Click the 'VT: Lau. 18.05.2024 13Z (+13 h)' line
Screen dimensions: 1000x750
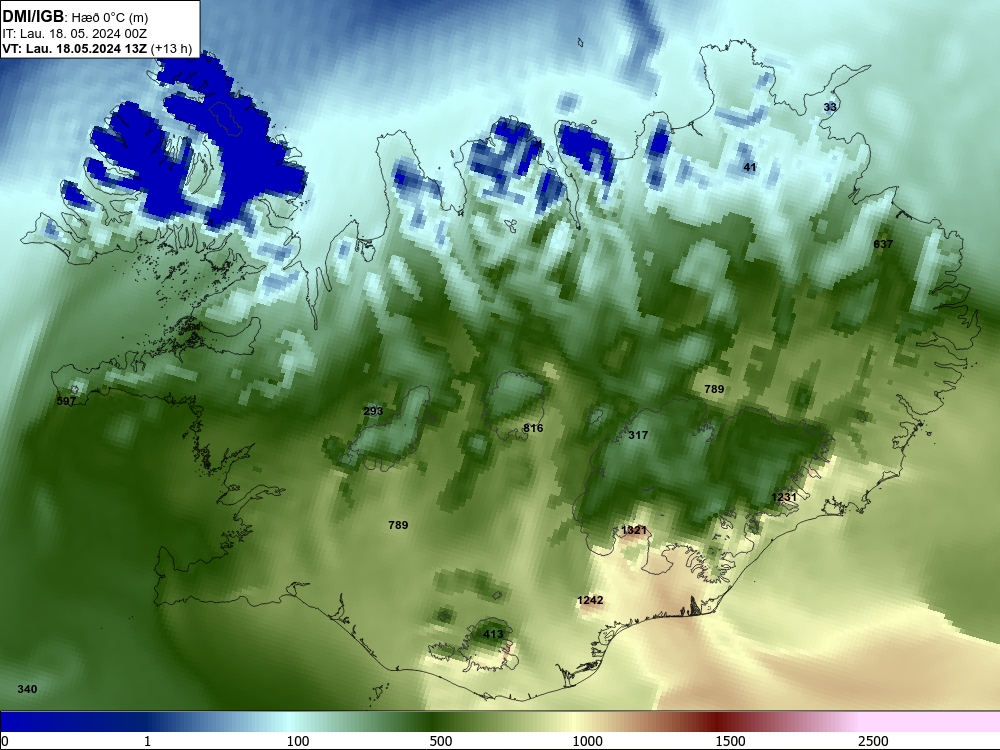click(x=97, y=48)
